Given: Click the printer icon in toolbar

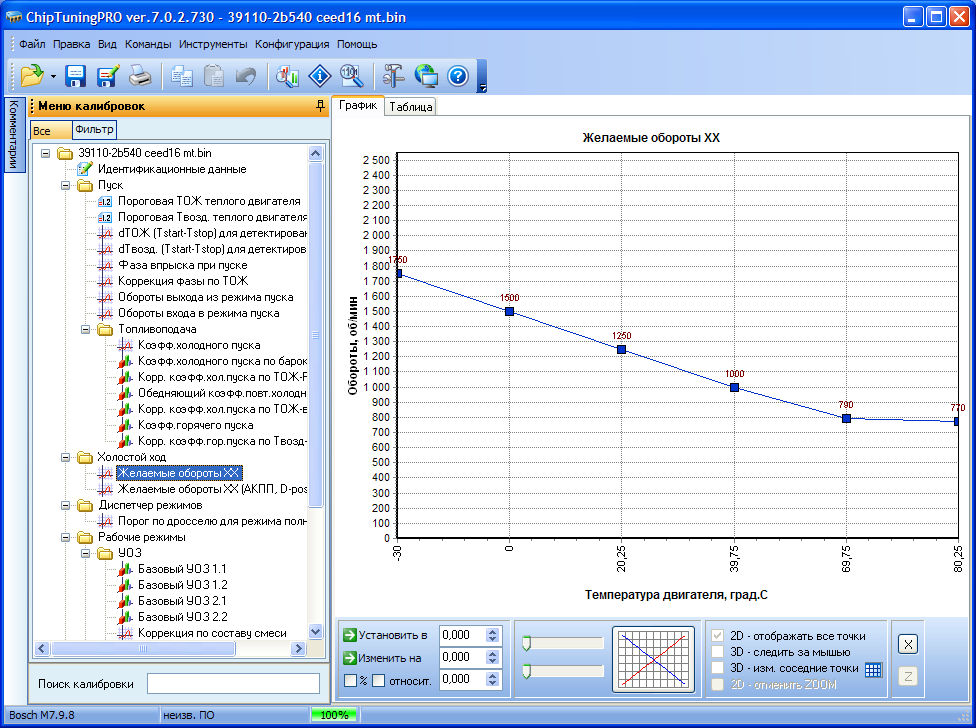Looking at the screenshot, I should click(x=141, y=76).
